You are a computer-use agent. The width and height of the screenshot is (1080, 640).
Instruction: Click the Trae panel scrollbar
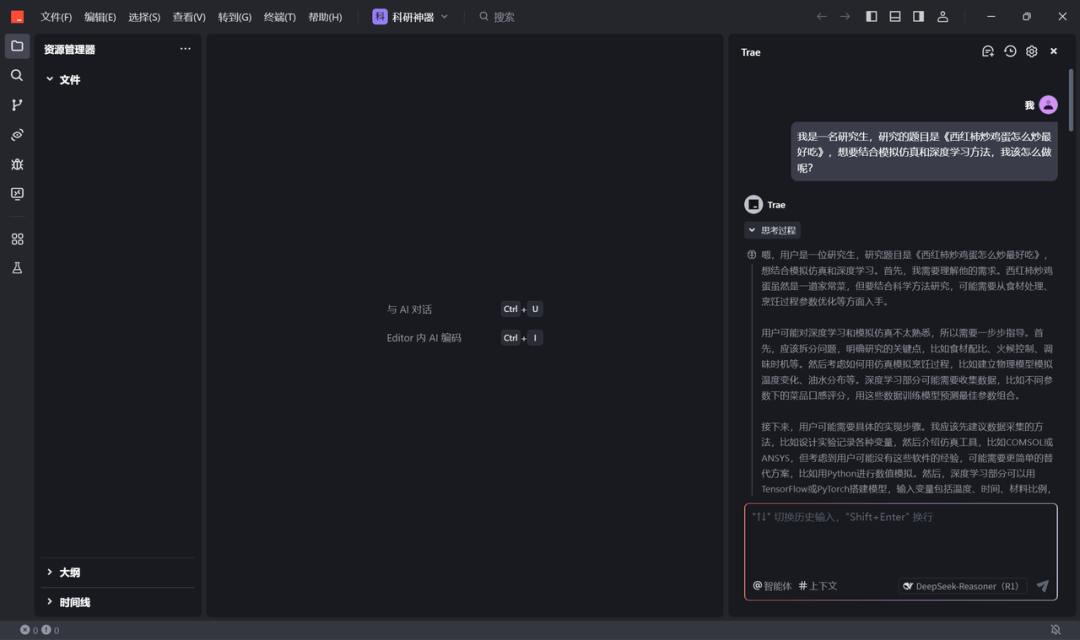pos(1070,100)
